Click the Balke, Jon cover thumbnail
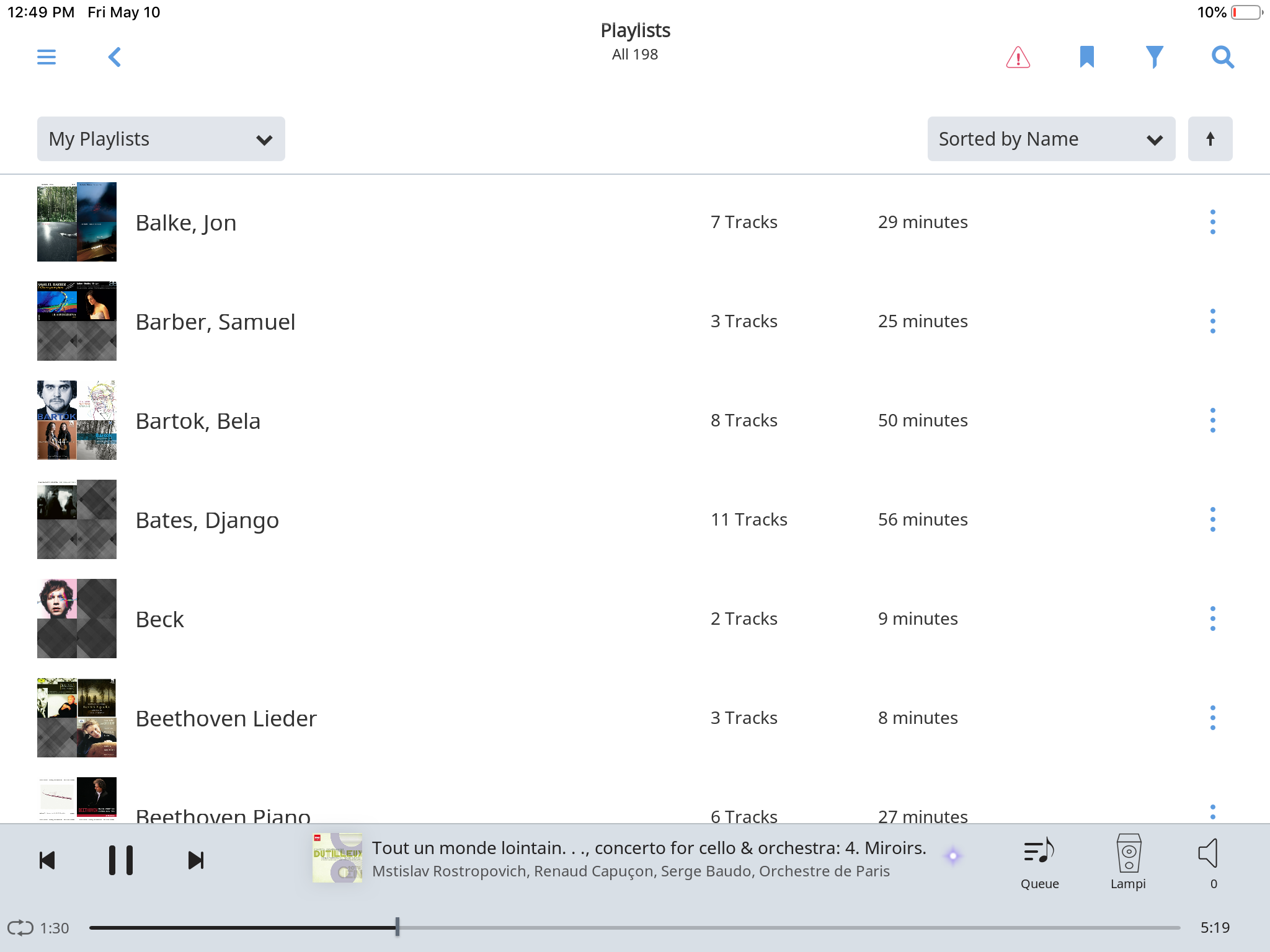 click(x=77, y=222)
